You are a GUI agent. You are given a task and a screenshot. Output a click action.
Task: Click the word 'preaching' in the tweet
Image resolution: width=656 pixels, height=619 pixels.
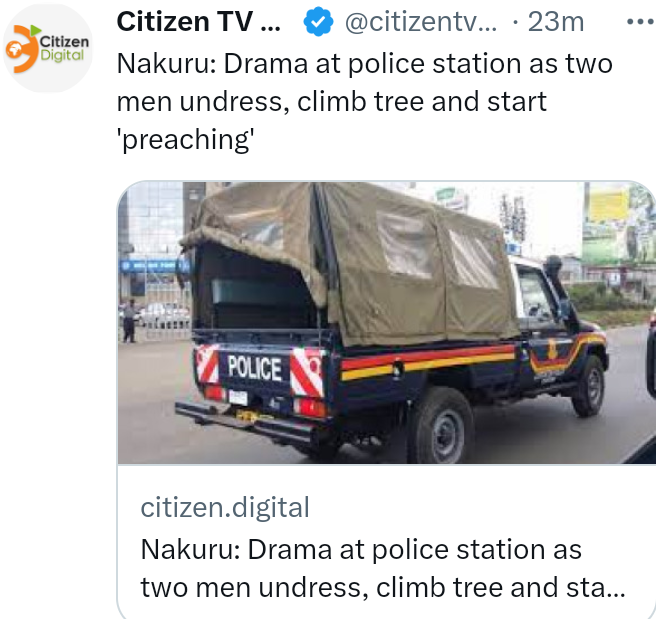click(185, 140)
